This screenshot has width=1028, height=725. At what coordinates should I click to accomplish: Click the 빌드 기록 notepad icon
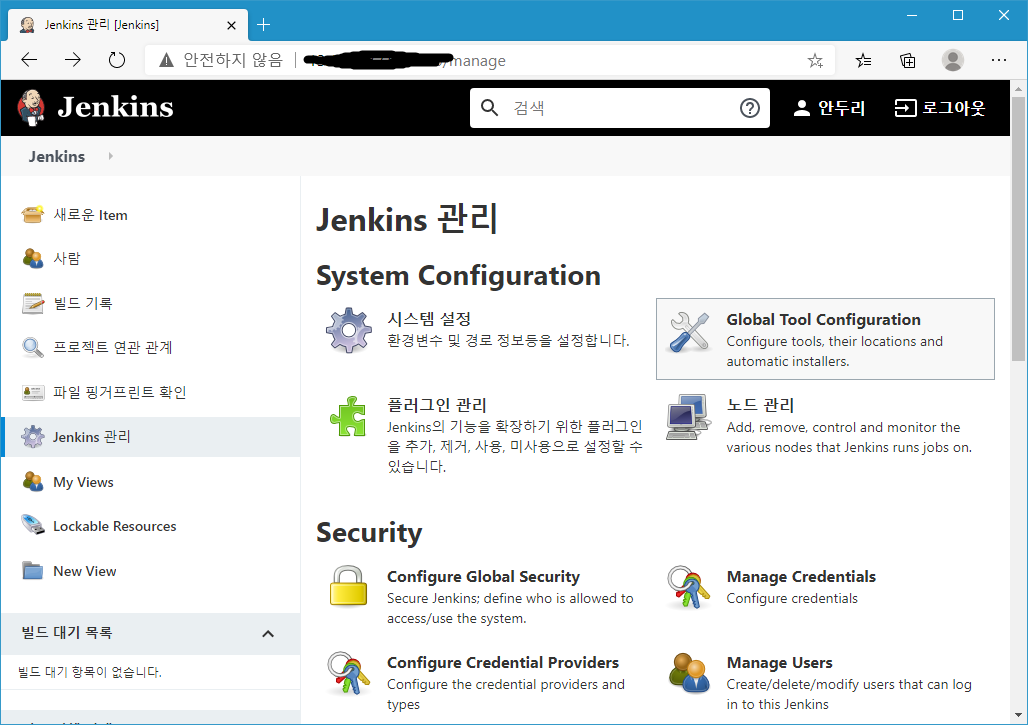coord(33,303)
